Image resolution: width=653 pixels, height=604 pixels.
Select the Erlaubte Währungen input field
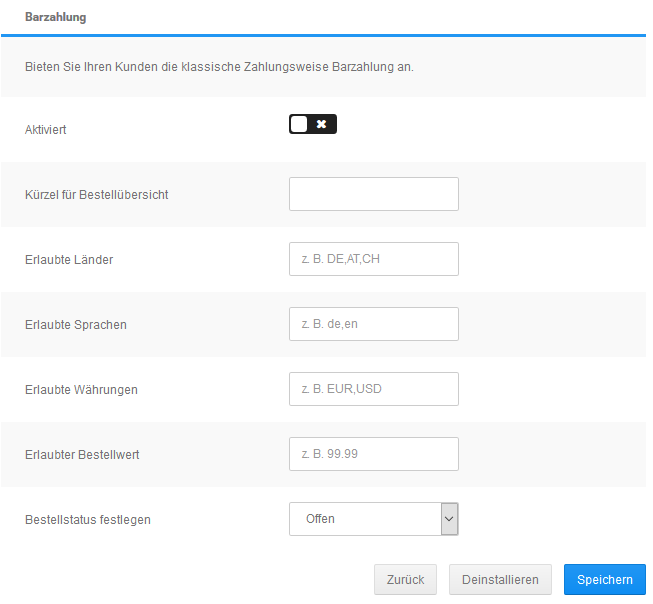374,389
